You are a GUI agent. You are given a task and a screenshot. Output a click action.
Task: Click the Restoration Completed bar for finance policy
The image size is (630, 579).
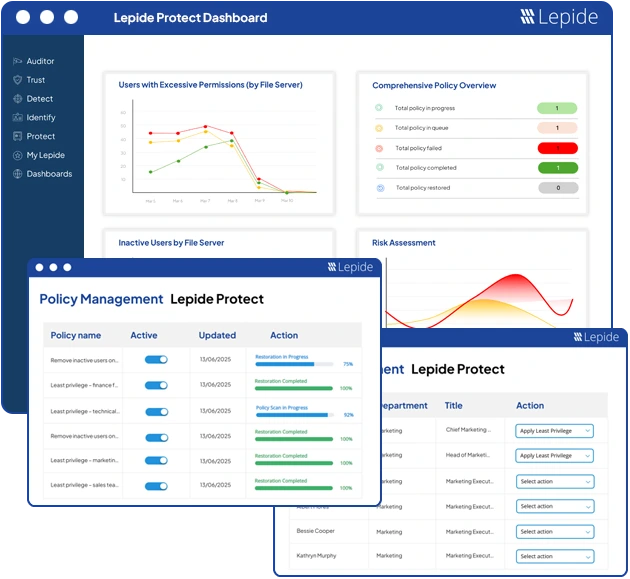point(294,389)
